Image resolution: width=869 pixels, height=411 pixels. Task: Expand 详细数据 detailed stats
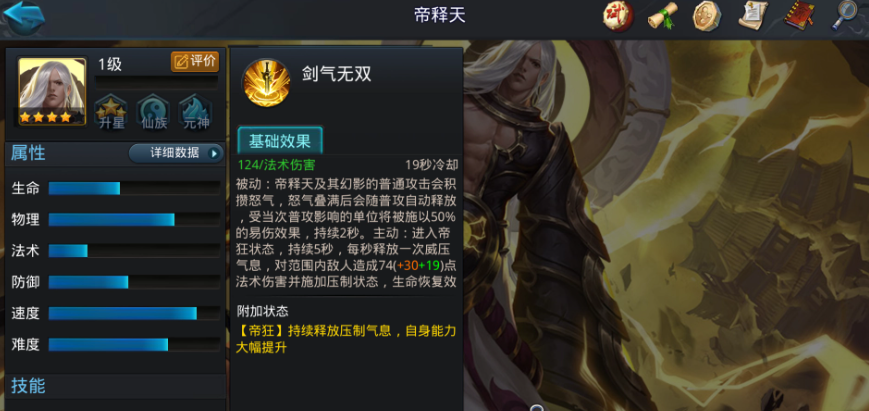click(x=176, y=153)
